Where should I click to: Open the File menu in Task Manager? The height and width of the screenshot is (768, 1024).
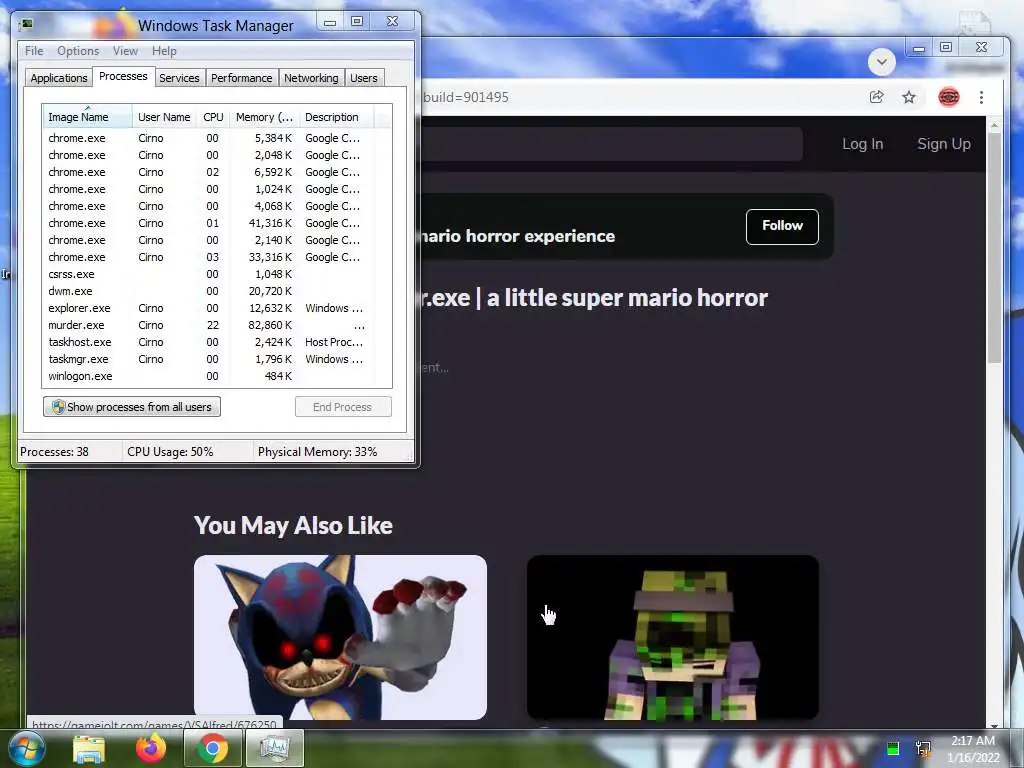(34, 51)
